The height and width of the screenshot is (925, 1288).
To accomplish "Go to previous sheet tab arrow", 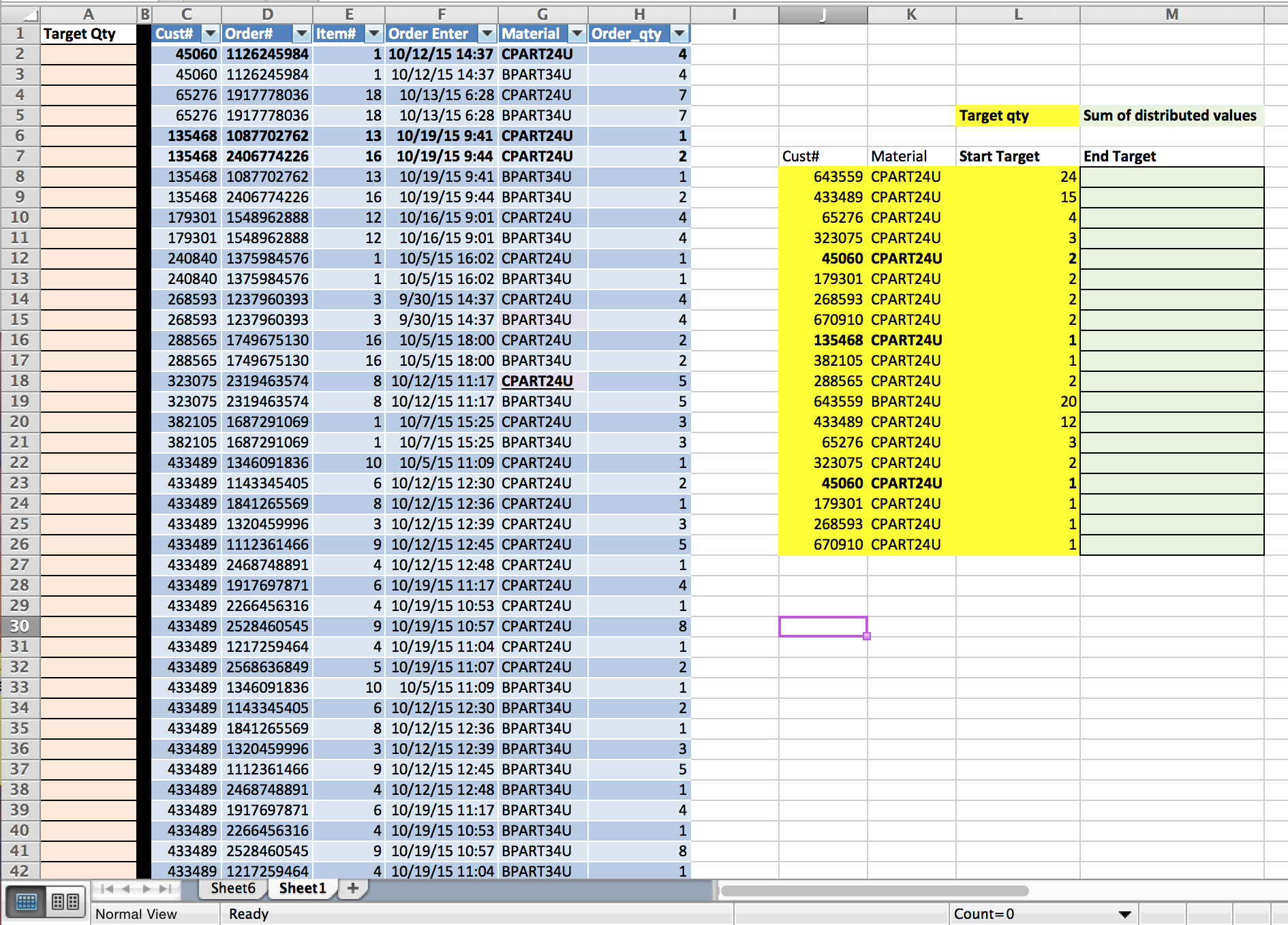I will click(126, 888).
